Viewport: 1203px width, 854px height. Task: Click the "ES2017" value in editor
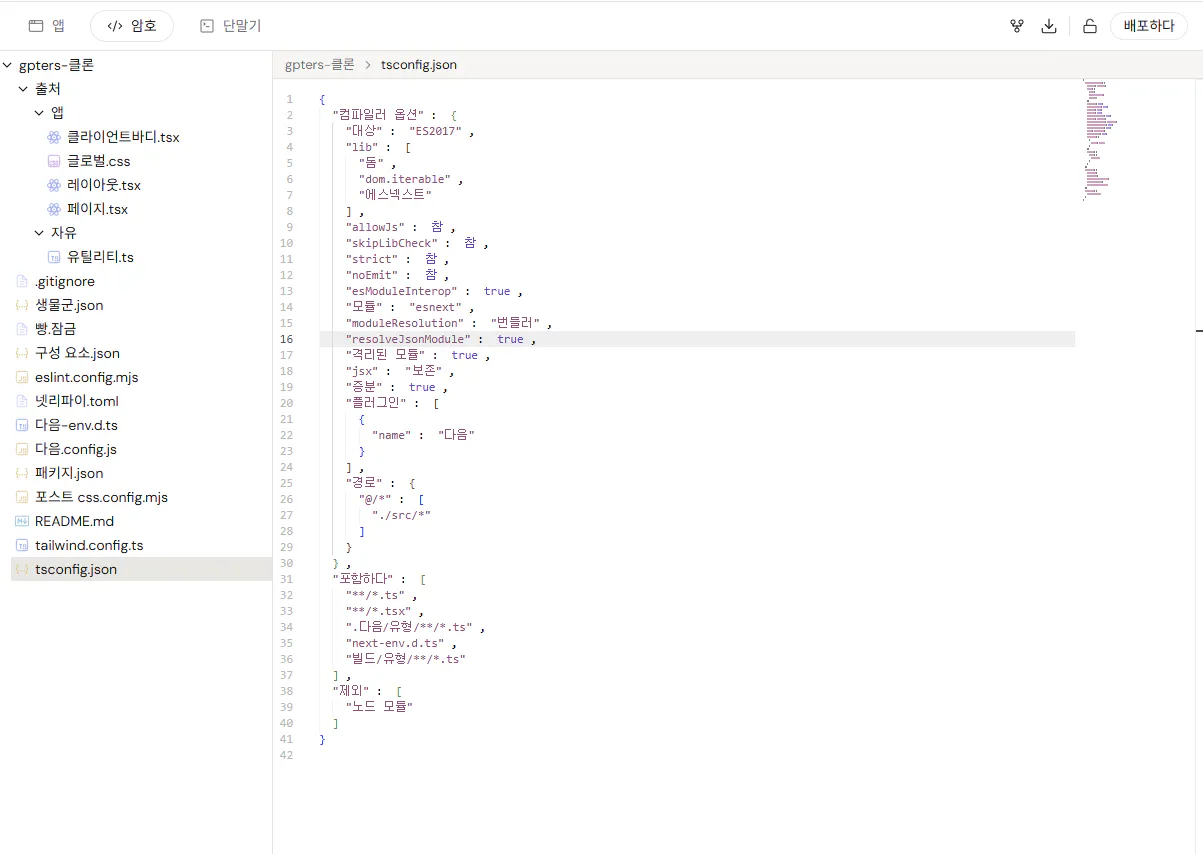[x=435, y=131]
